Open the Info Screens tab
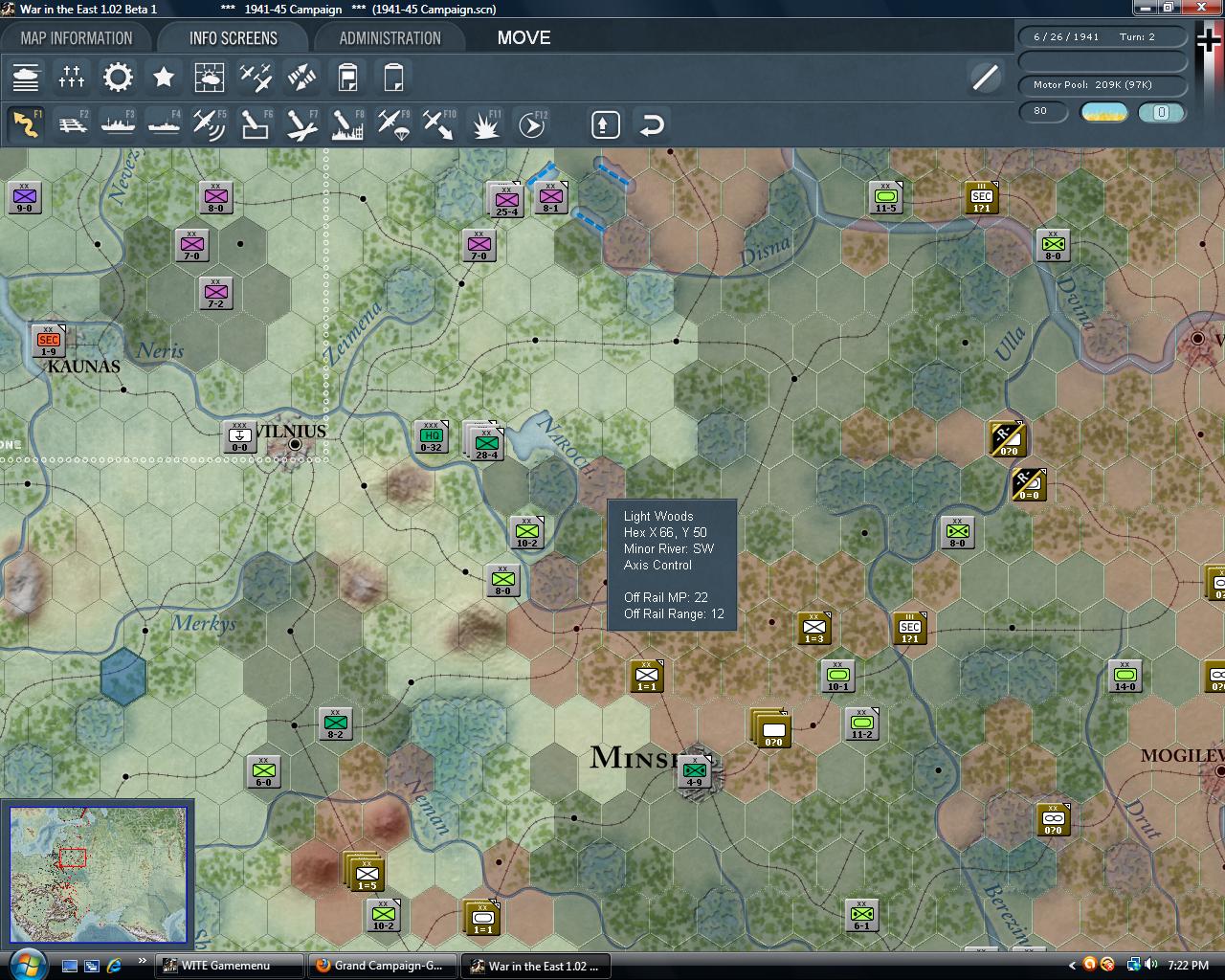1225x980 pixels. (x=234, y=38)
